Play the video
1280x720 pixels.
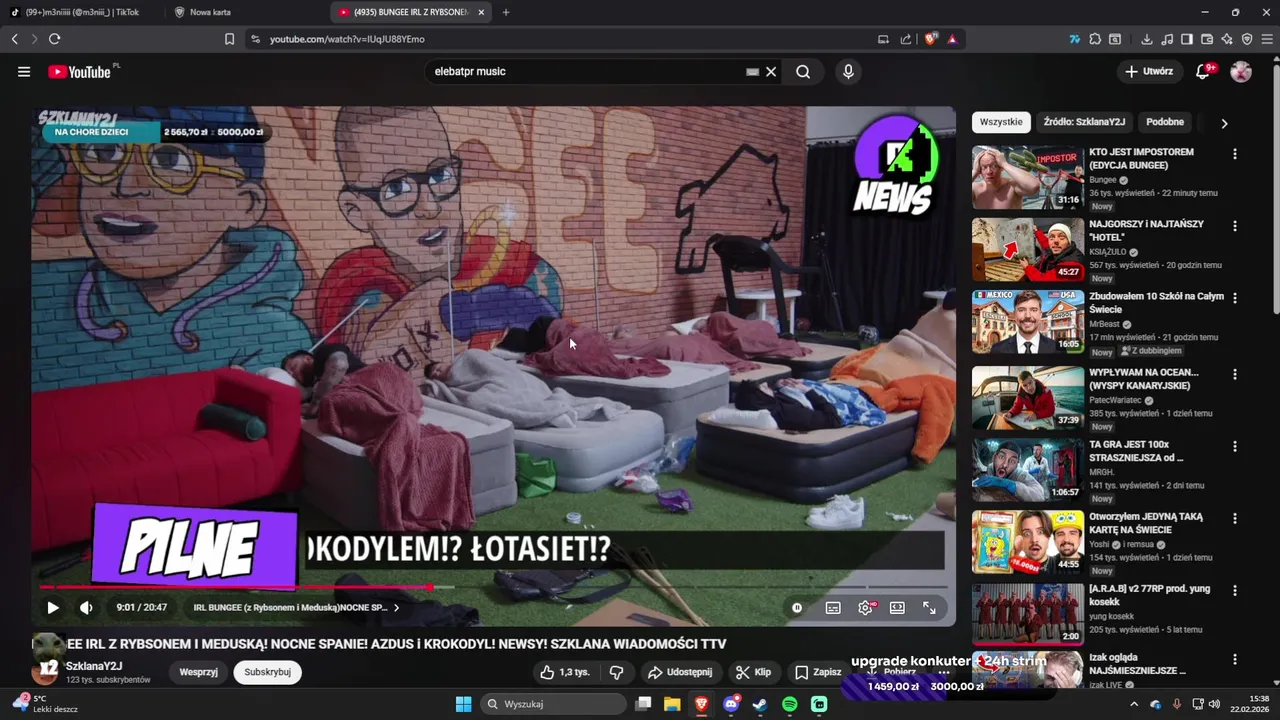(x=53, y=607)
